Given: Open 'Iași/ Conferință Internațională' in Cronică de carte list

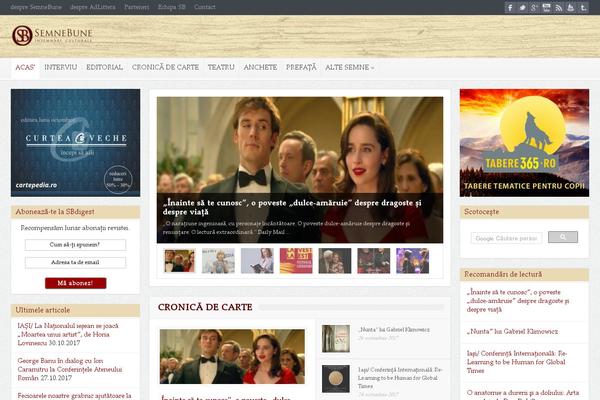Looking at the screenshot, I should pos(400,378).
